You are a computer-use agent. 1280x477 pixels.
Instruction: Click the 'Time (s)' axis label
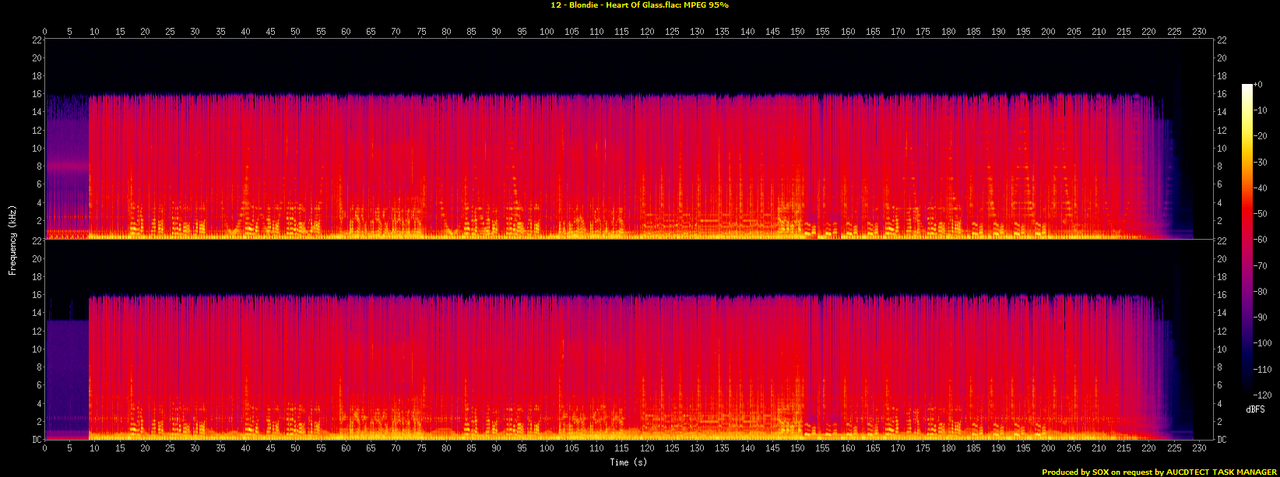pyautogui.click(x=628, y=463)
